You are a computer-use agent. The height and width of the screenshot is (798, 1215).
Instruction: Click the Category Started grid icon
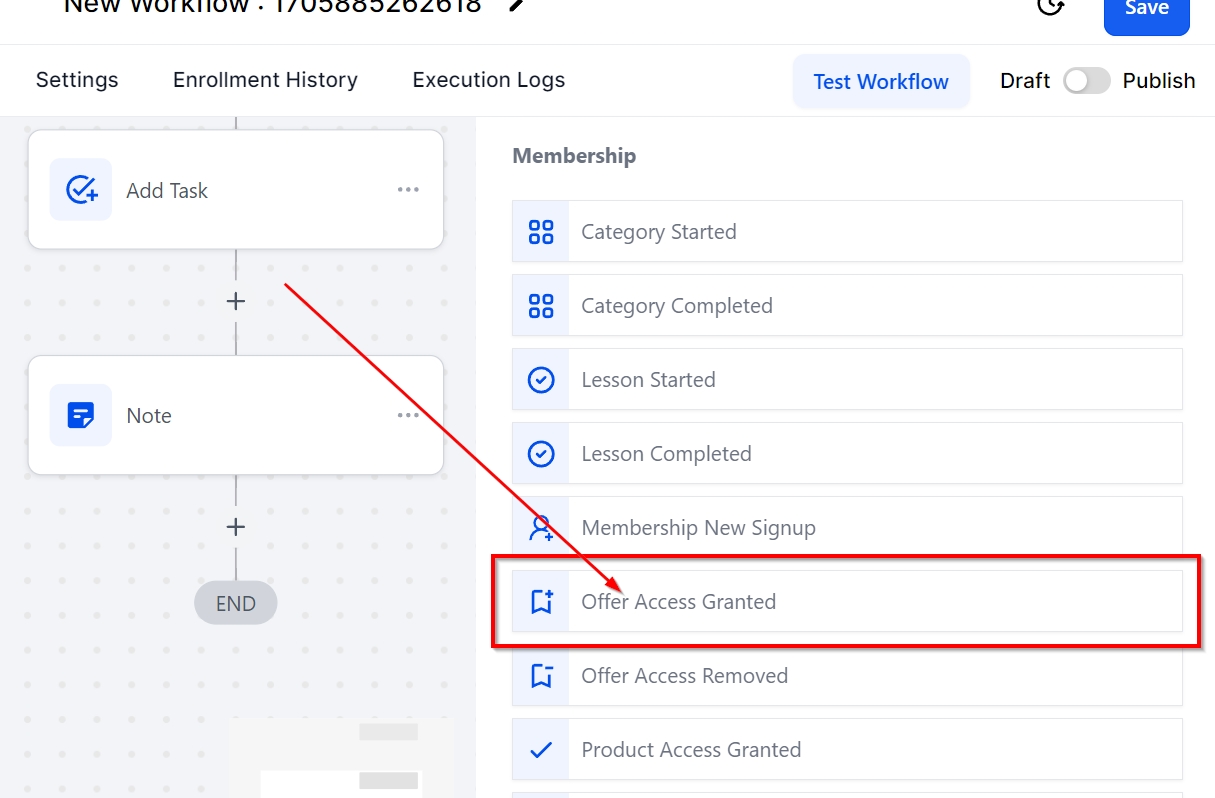click(541, 232)
